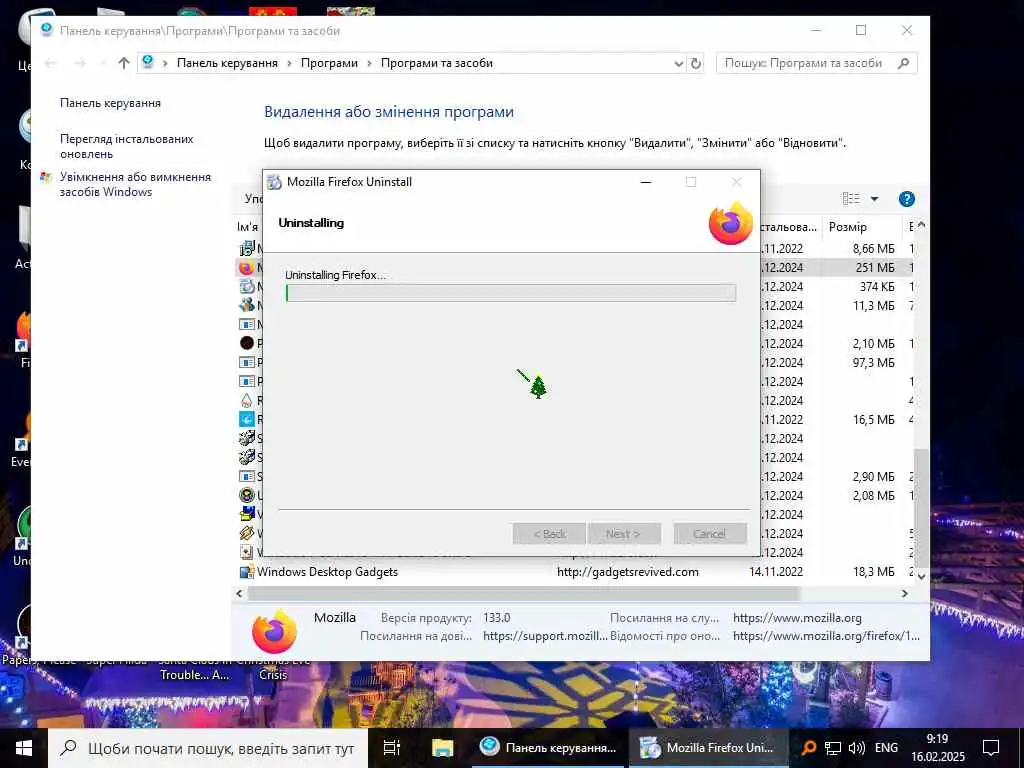Click the taskbar search box
The image size is (1024, 768).
point(208,748)
